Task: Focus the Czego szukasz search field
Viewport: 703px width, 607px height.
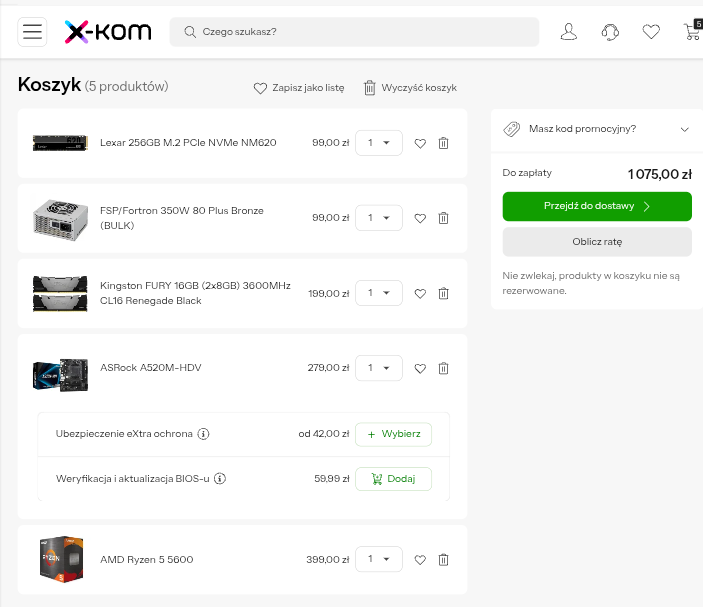Action: pyautogui.click(x=360, y=32)
